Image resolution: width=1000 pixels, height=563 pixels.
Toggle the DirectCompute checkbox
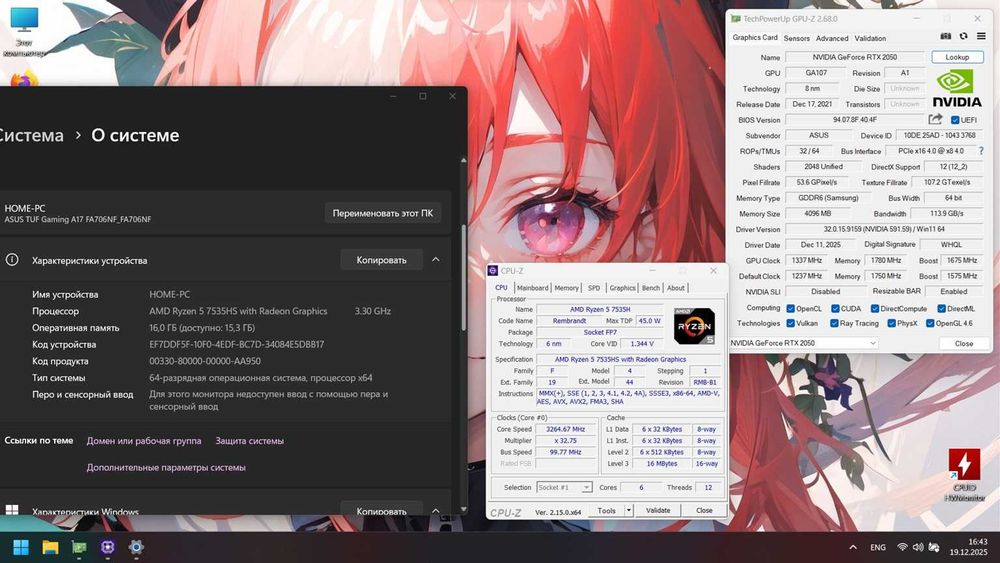(875, 309)
